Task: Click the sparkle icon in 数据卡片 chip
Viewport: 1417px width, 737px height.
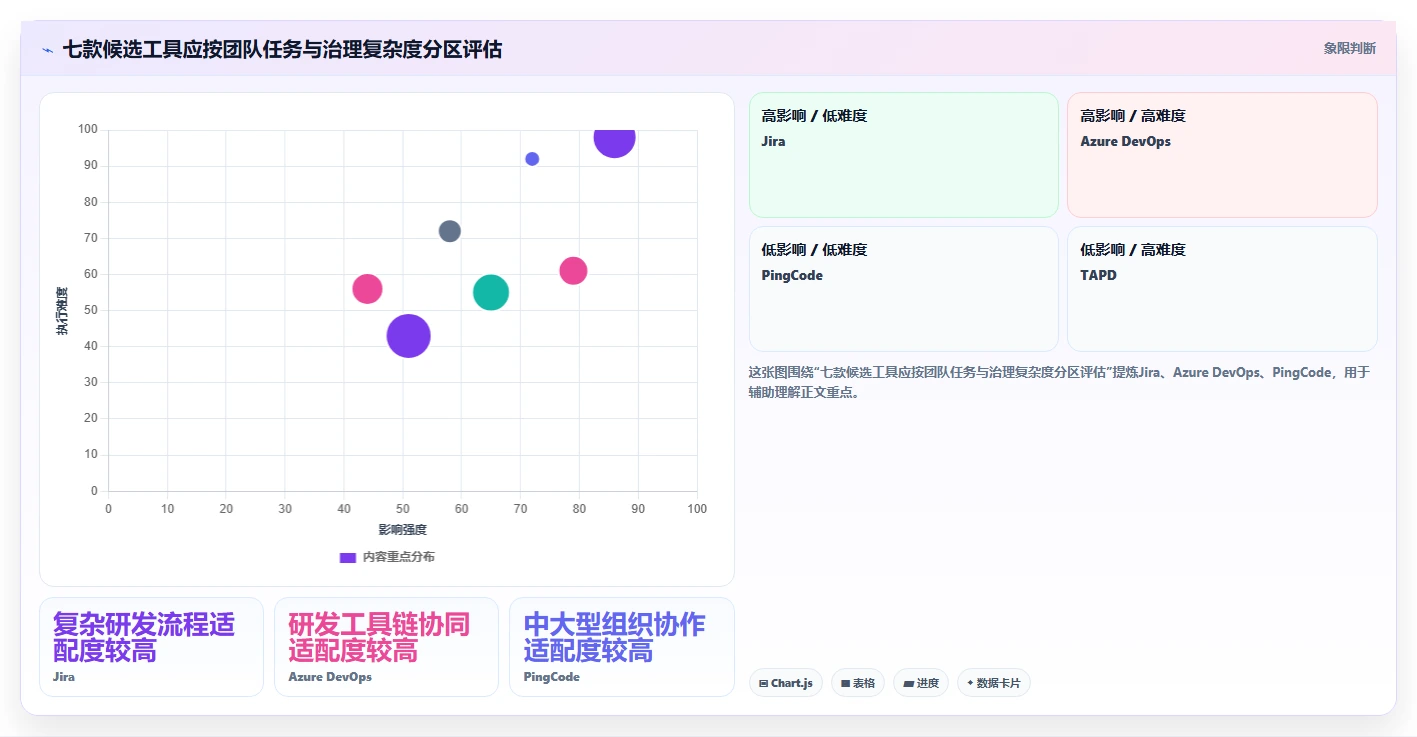Action: (970, 683)
